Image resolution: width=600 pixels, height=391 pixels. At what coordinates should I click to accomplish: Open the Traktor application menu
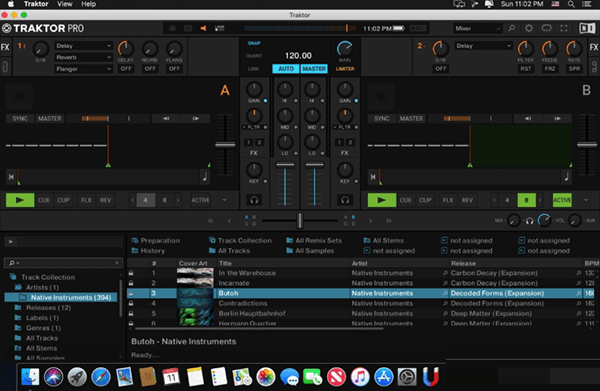tap(36, 4)
